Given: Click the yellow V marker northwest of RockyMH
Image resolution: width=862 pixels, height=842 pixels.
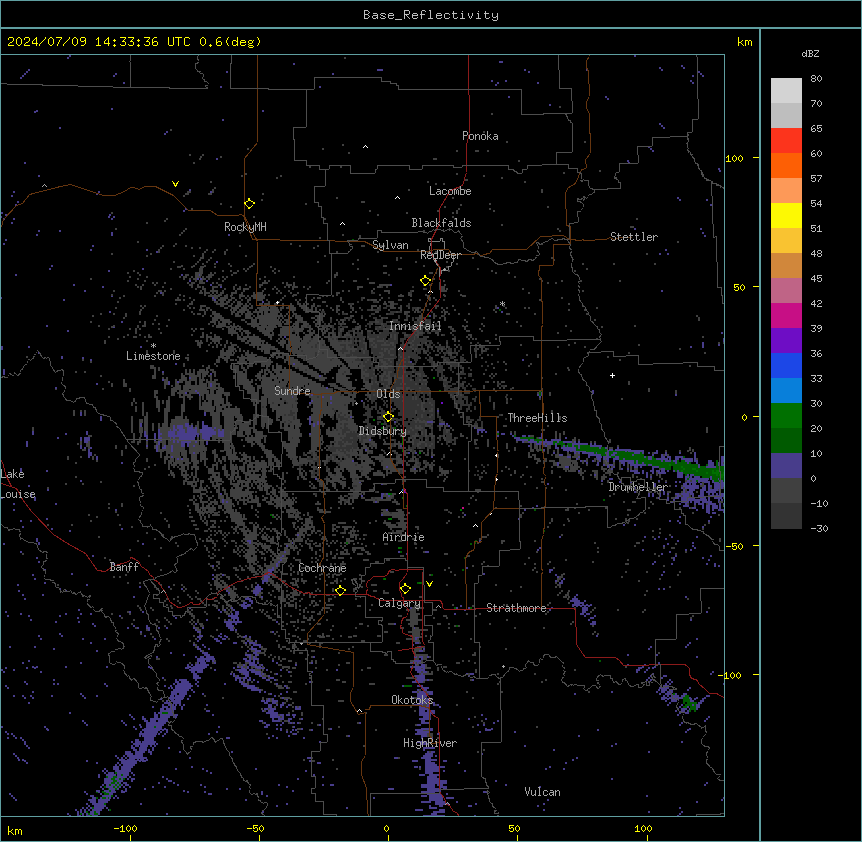Looking at the screenshot, I should pos(175,184).
